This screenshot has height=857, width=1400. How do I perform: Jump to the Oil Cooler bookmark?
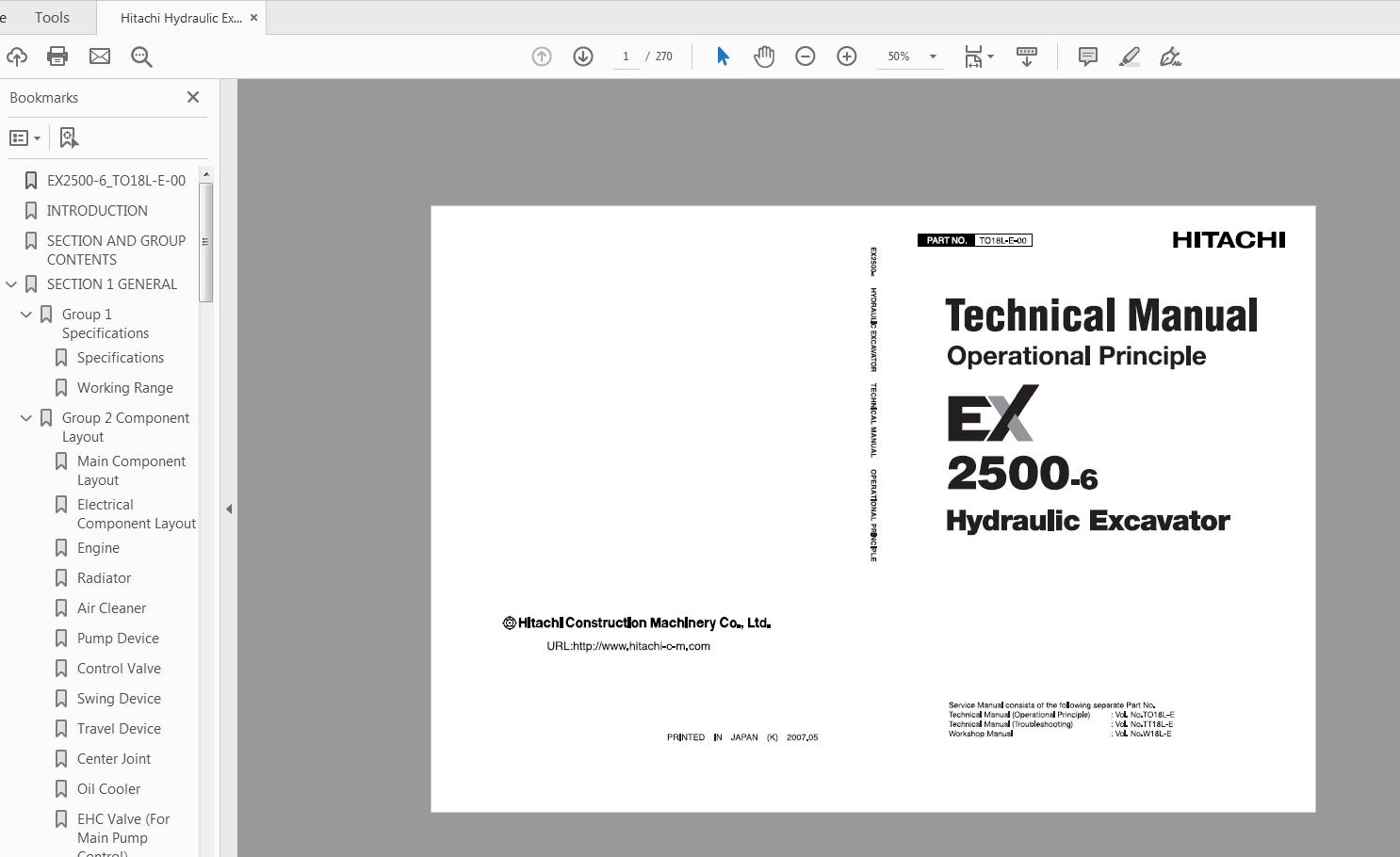(108, 788)
